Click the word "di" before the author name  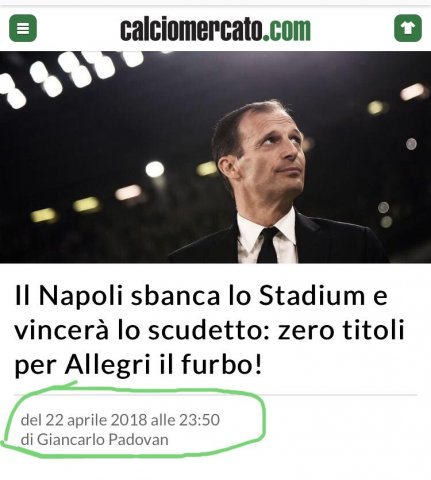click(x=27, y=440)
